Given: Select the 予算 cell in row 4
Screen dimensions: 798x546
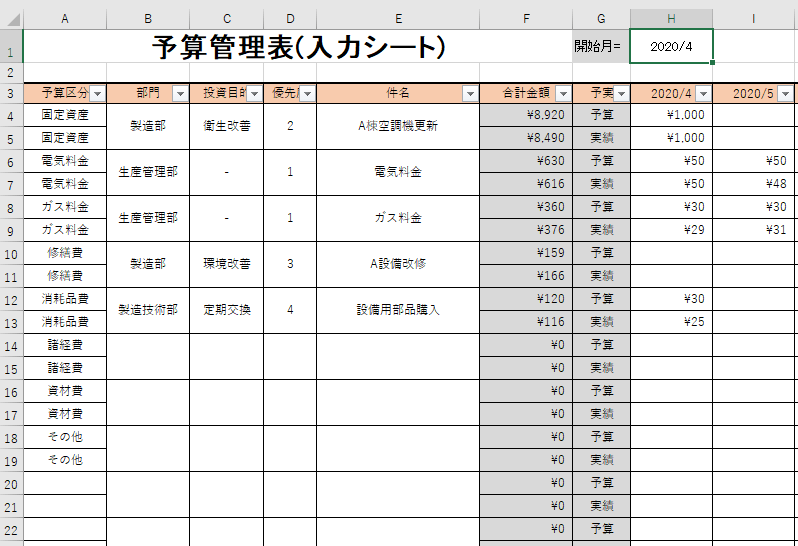Looking at the screenshot, I should point(602,115).
